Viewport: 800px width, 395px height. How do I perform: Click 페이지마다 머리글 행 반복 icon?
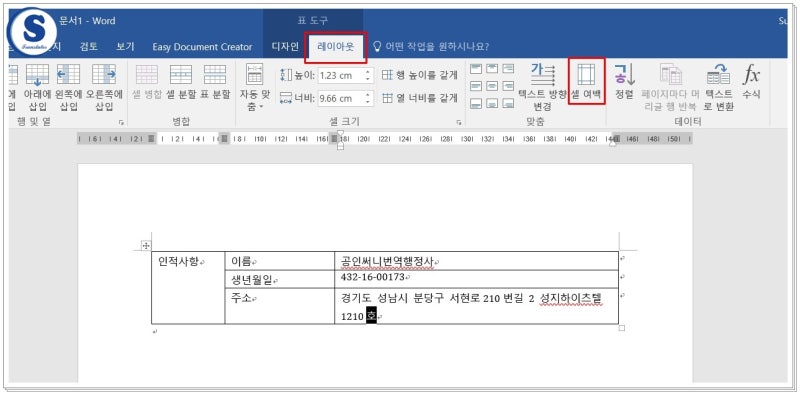click(x=671, y=75)
